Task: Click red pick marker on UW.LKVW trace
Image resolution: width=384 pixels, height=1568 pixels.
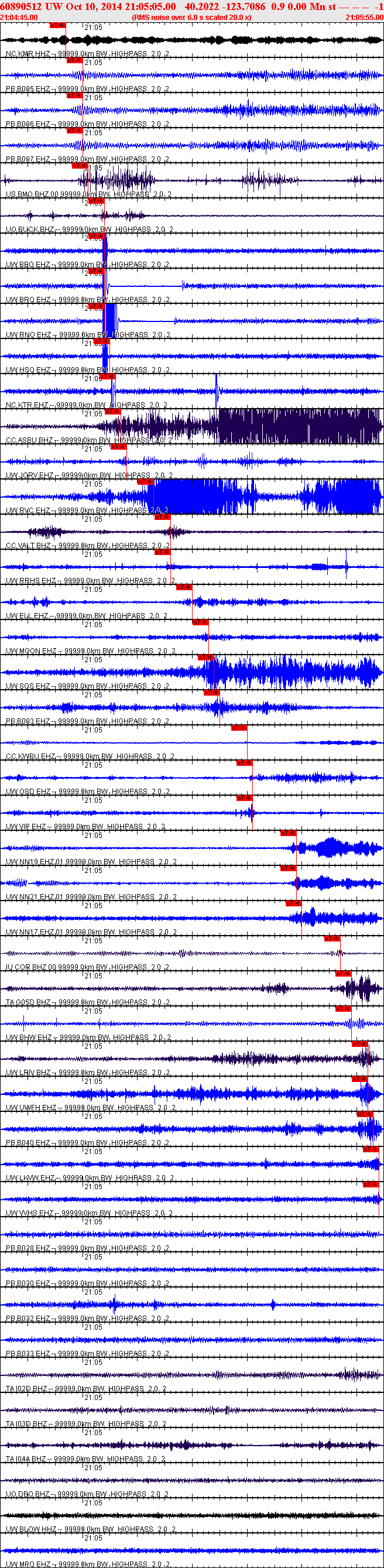Action: click(371, 1150)
